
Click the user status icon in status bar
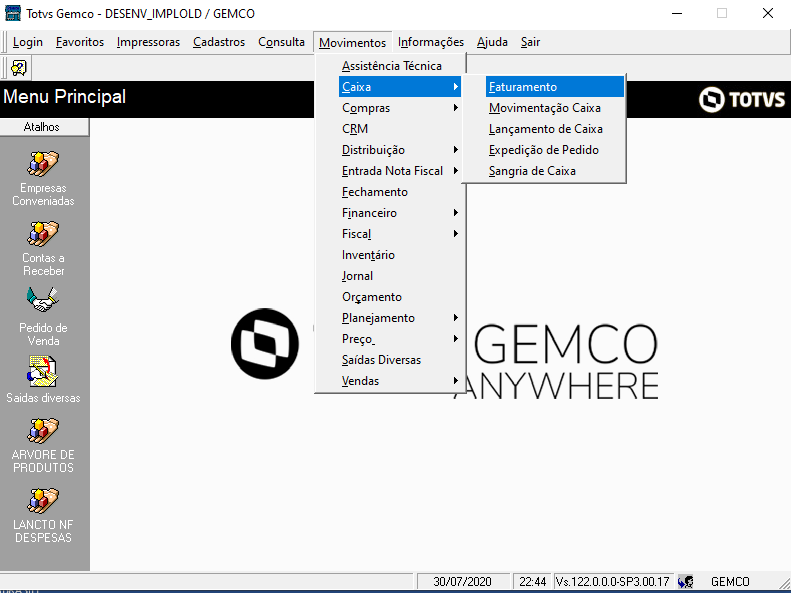(x=686, y=581)
